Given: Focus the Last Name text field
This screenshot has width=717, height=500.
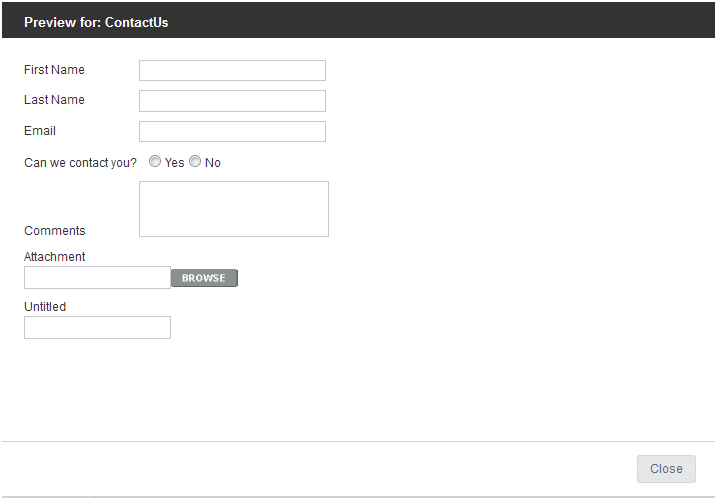Looking at the screenshot, I should [232, 101].
